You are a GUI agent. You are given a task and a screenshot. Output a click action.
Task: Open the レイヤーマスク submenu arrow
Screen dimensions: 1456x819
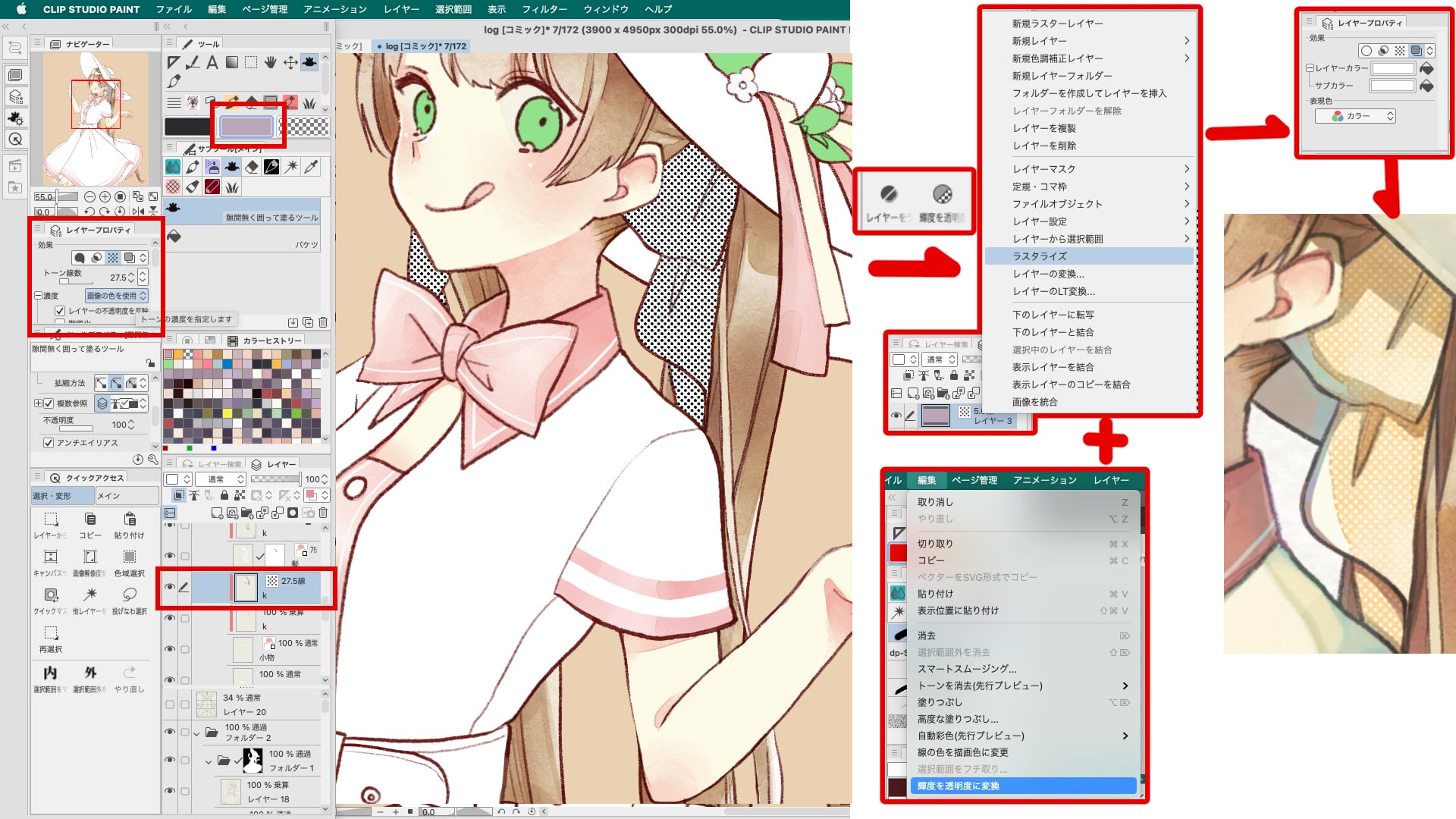pyautogui.click(x=1187, y=169)
